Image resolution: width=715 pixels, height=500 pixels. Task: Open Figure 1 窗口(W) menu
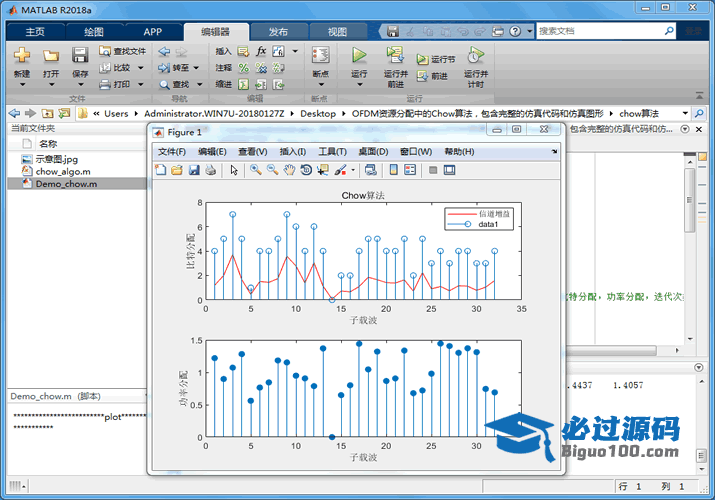pyautogui.click(x=416, y=152)
